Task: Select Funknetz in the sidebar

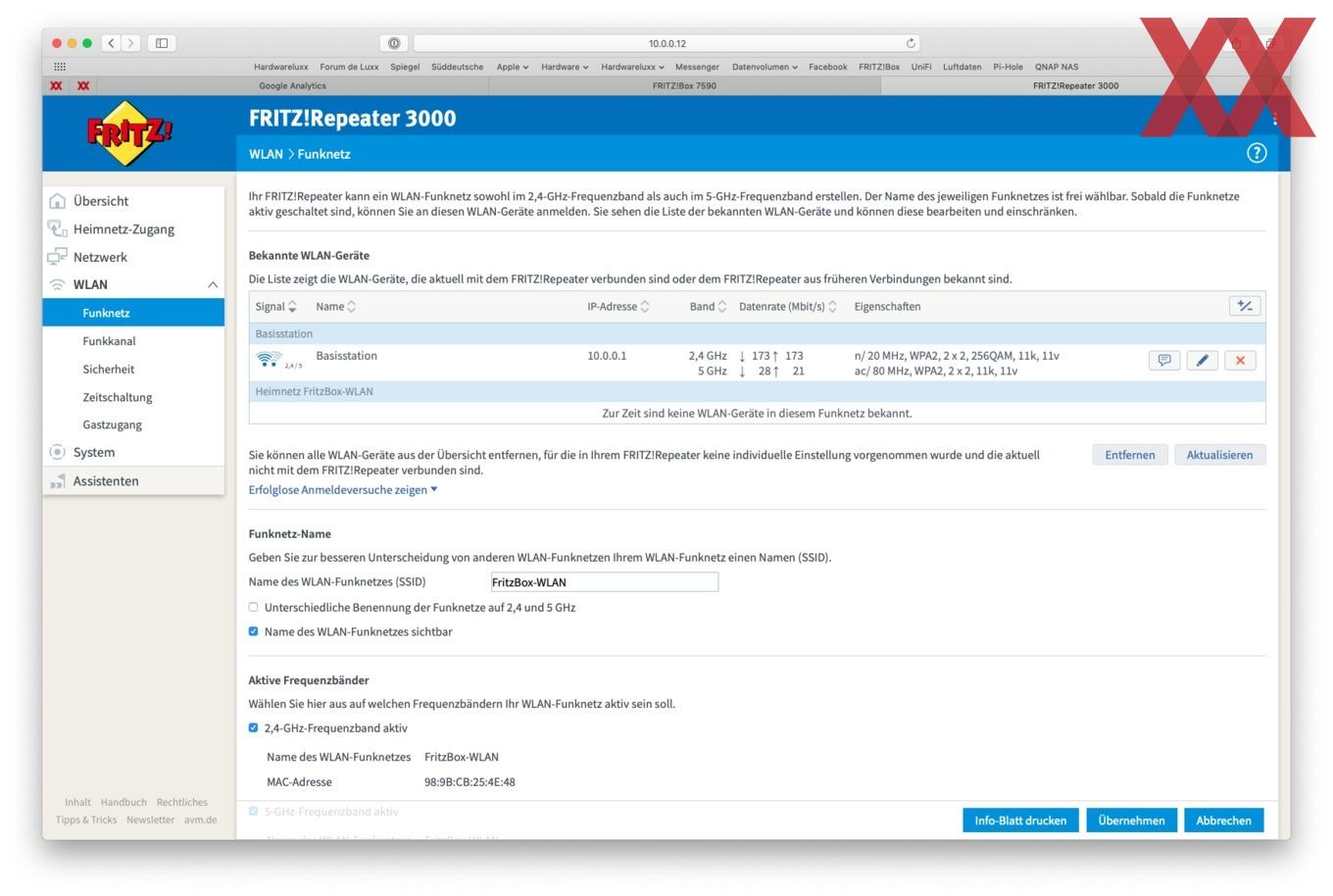Action: (x=133, y=313)
